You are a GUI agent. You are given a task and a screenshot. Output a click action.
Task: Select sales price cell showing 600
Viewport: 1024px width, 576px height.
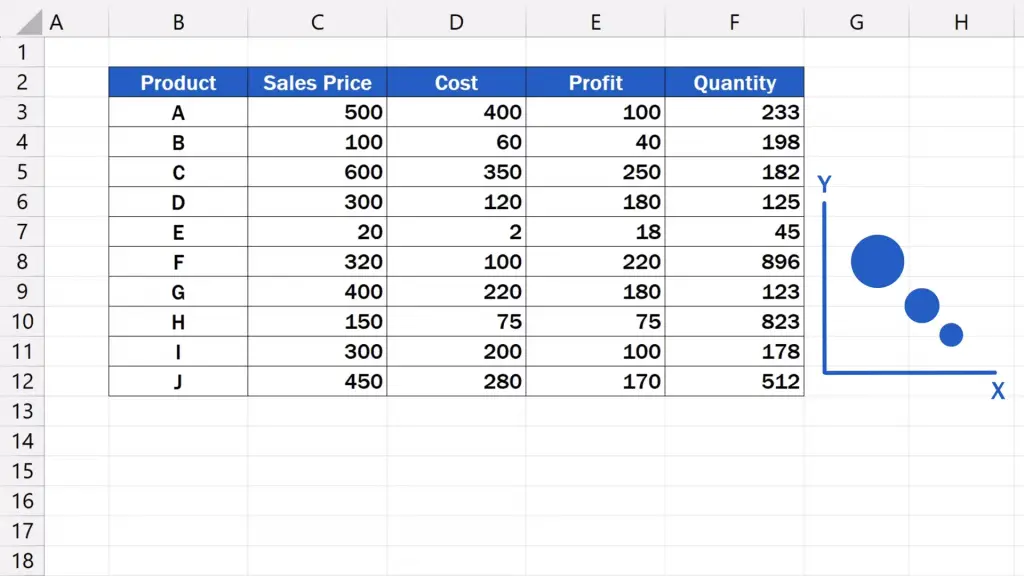coord(317,172)
